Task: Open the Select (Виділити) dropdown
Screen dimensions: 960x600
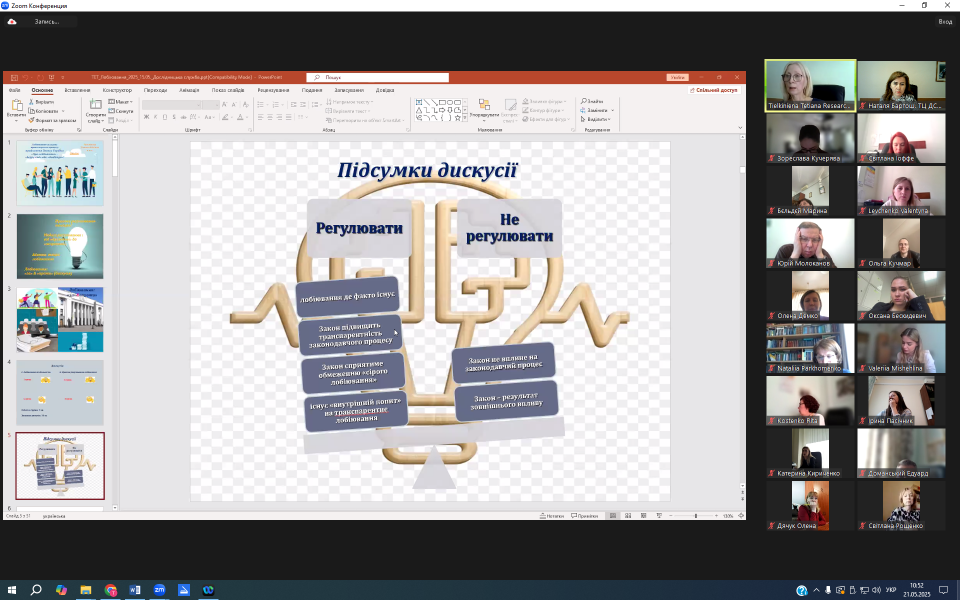Action: (596, 117)
